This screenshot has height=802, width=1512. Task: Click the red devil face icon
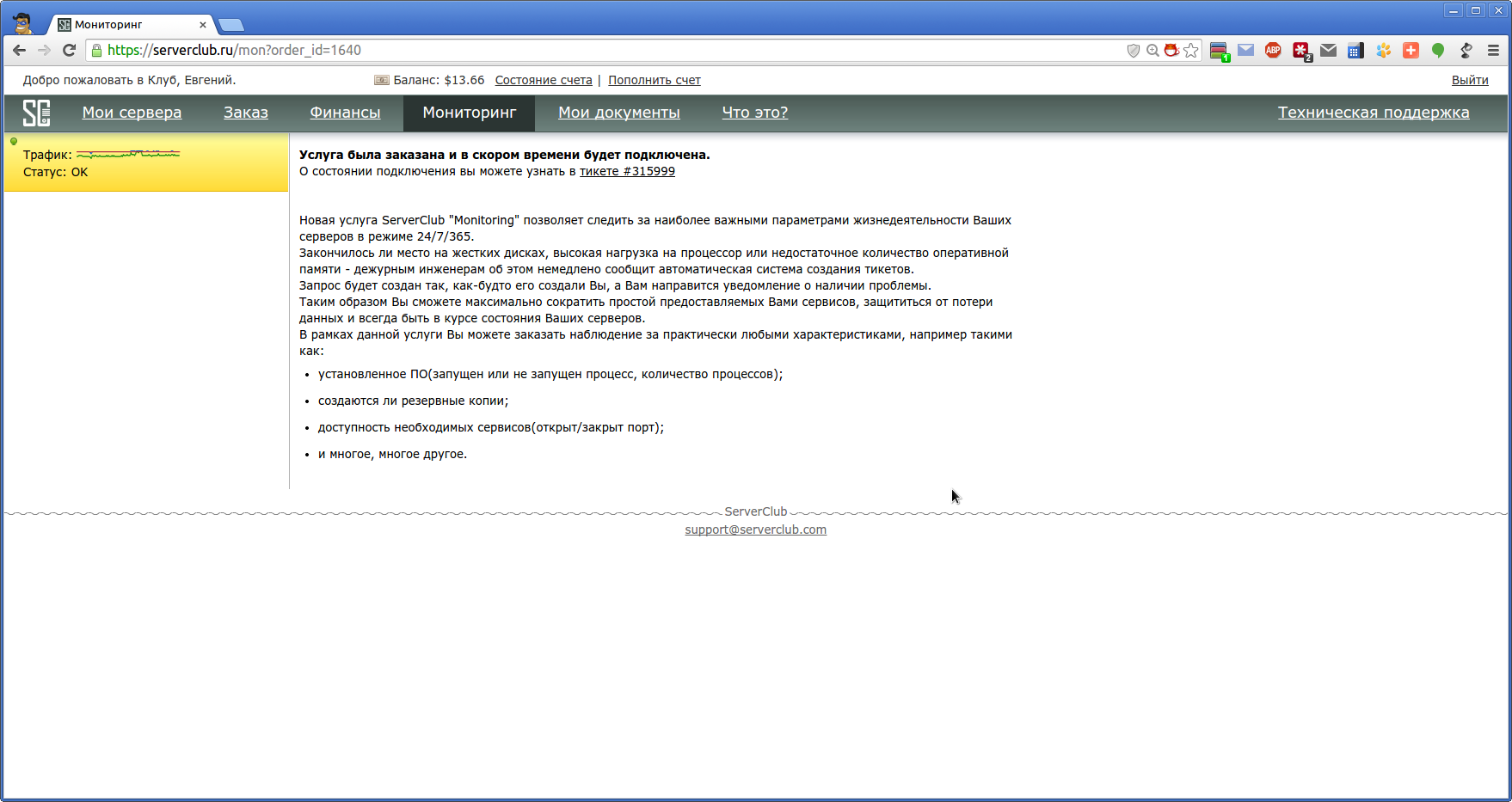coord(1171,51)
